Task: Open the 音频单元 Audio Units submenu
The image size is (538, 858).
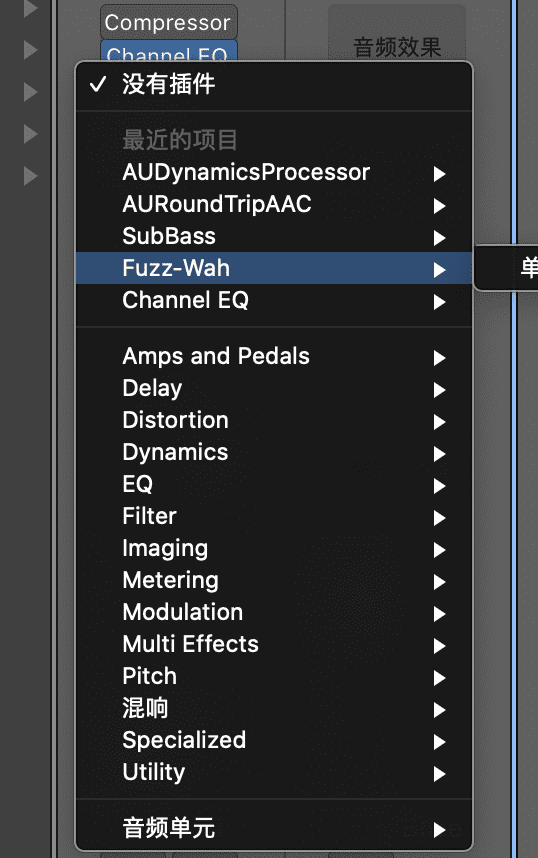Action: 274,828
